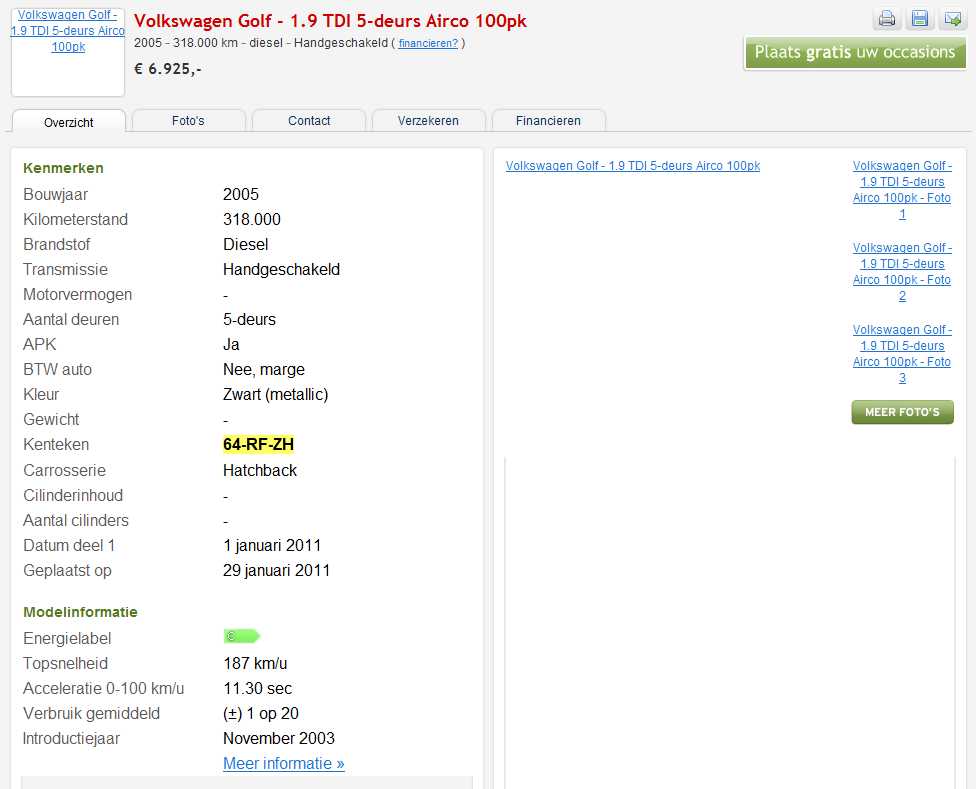
Task: Click the price € 6.925,-
Action: [x=168, y=68]
